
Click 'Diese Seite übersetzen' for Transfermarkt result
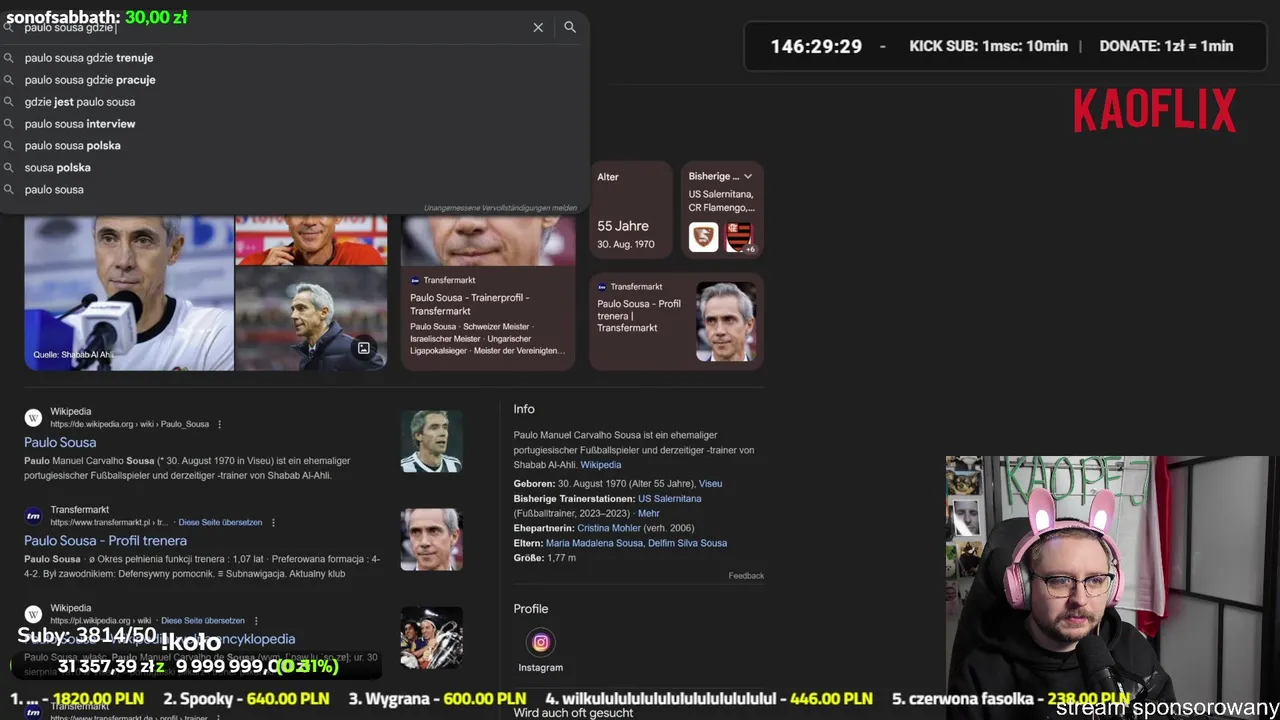[x=220, y=522]
